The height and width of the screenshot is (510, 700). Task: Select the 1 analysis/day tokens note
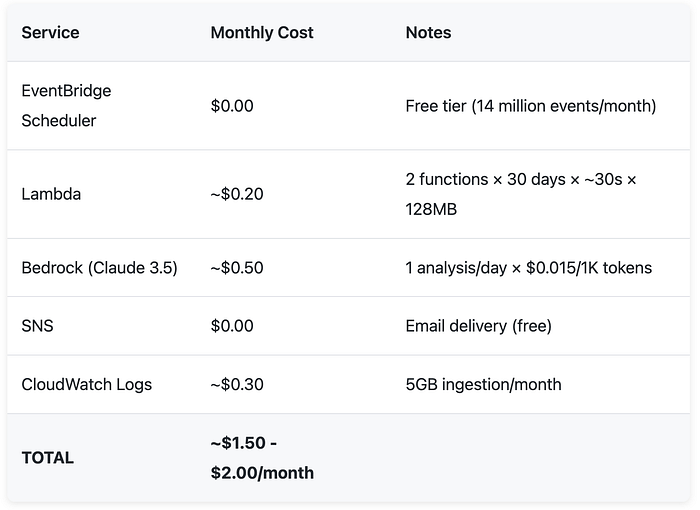pyautogui.click(x=529, y=268)
